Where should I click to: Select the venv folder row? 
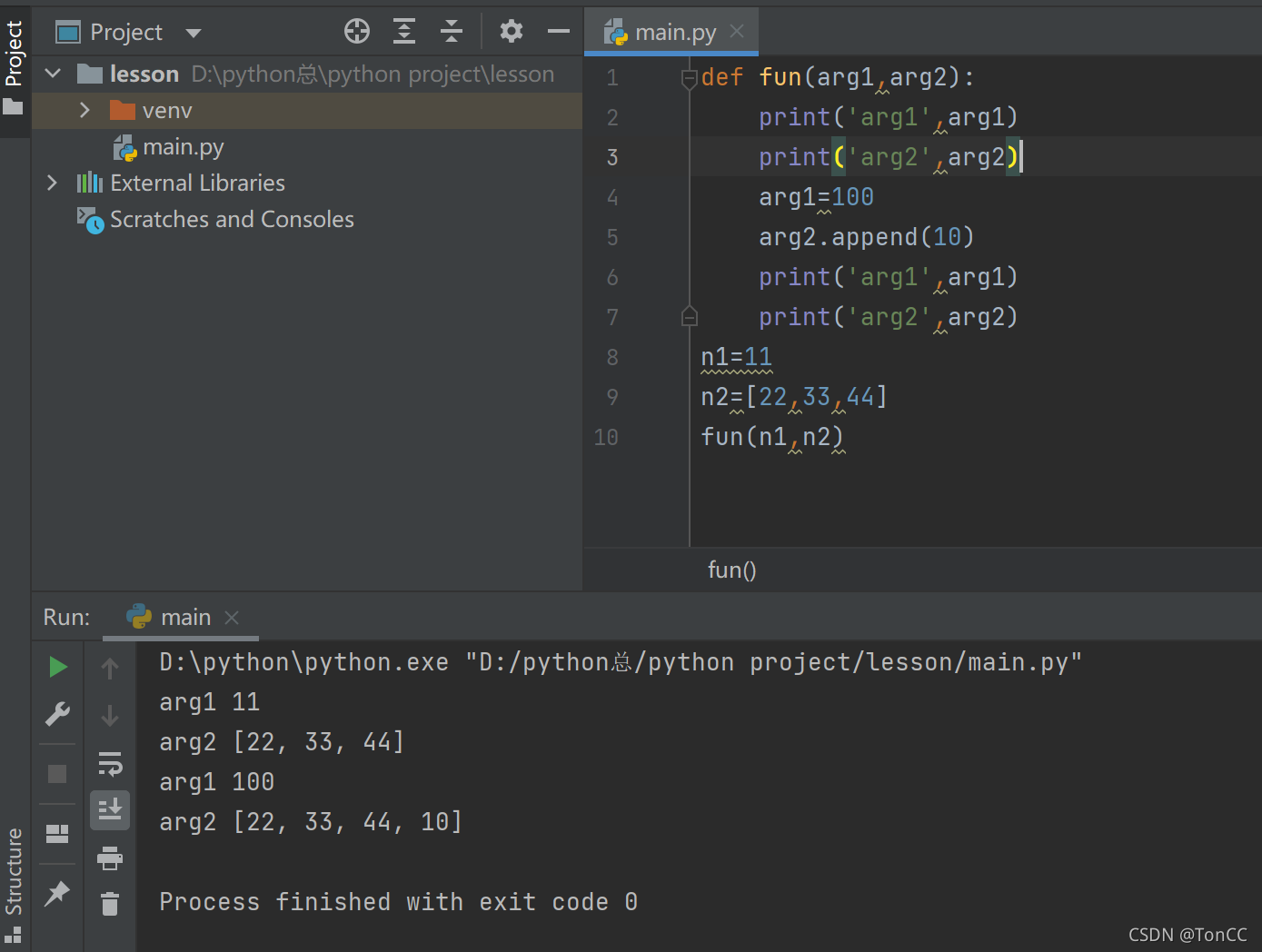(307, 110)
